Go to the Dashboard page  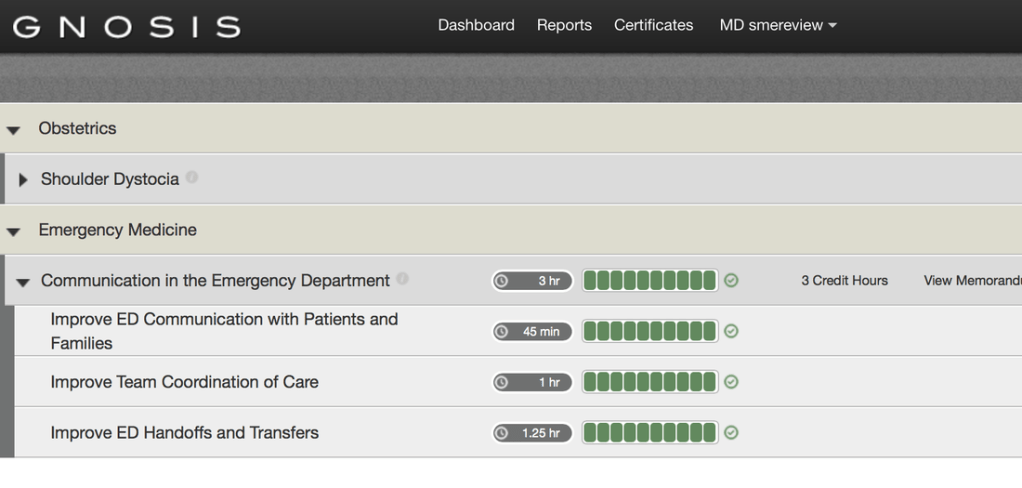click(476, 25)
